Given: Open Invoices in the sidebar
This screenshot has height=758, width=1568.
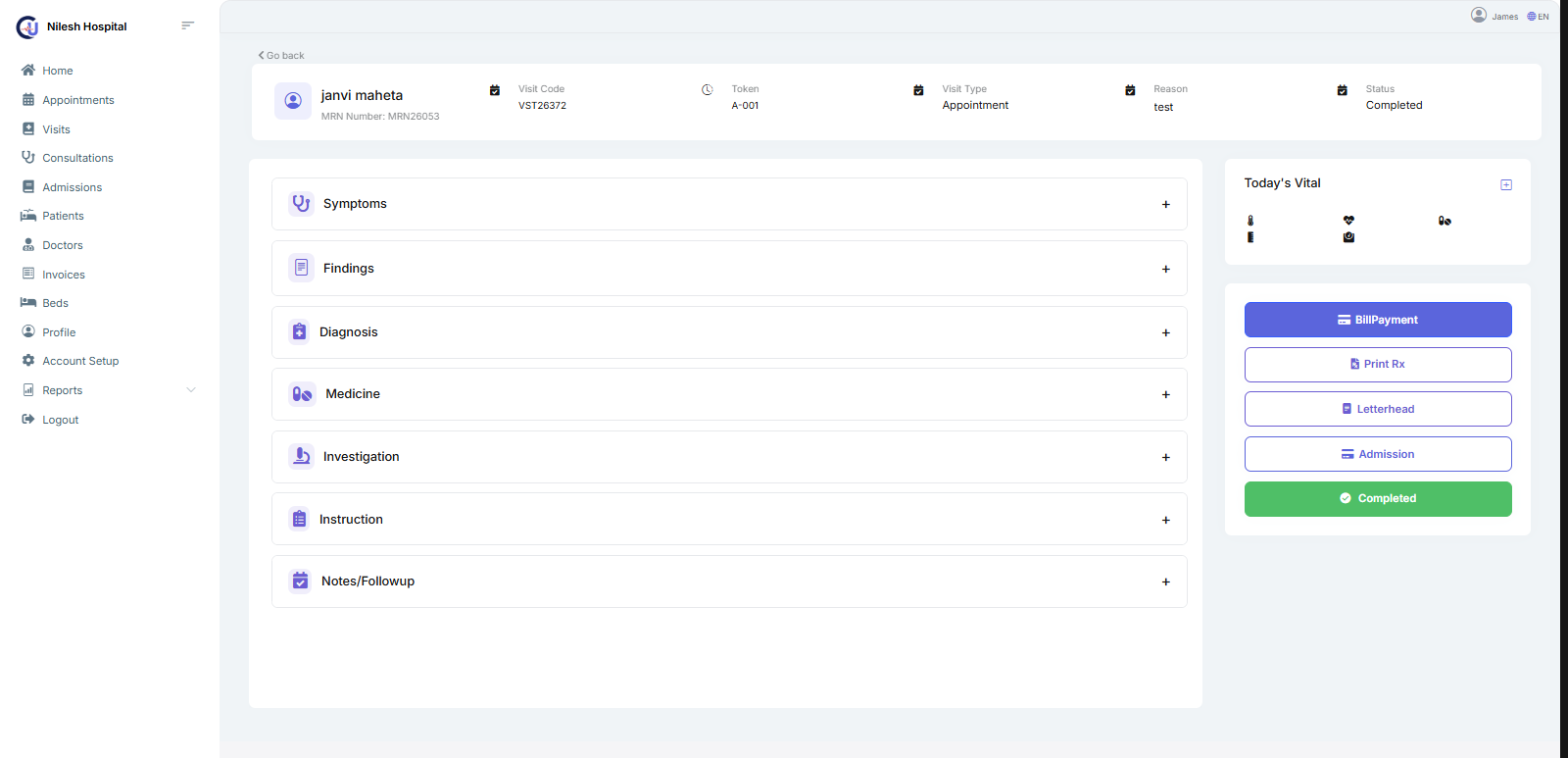Looking at the screenshot, I should tap(64, 275).
